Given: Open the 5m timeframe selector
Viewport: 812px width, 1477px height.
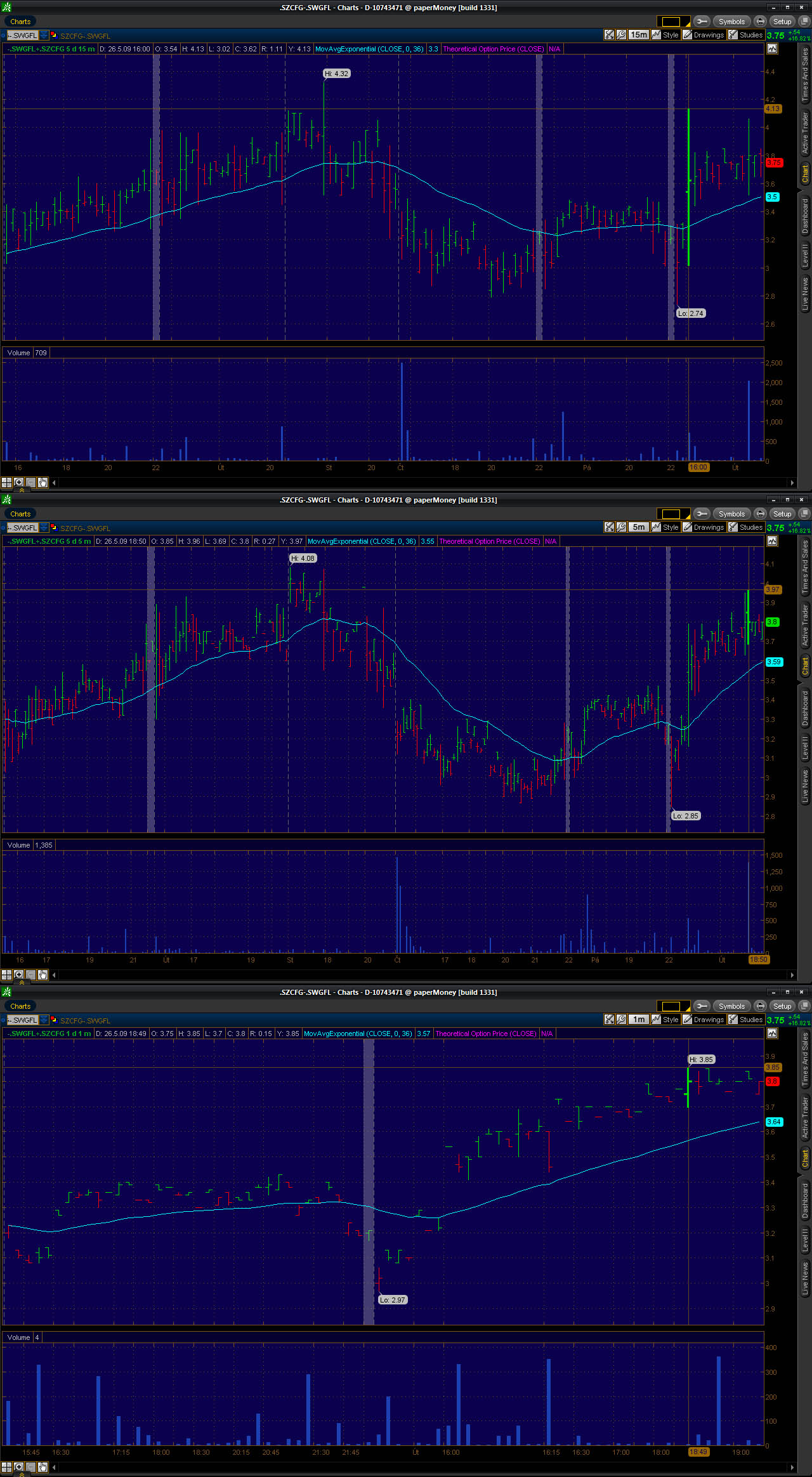Looking at the screenshot, I should [x=639, y=527].
